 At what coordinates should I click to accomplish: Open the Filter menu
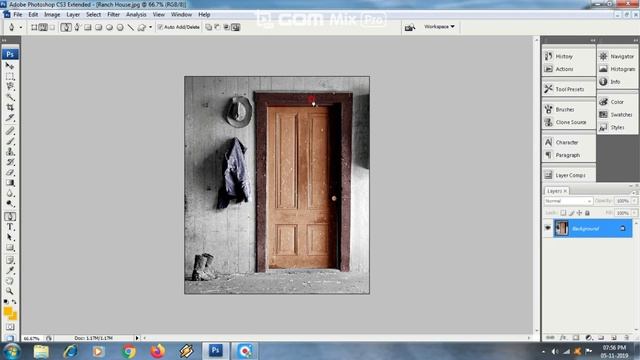113,15
